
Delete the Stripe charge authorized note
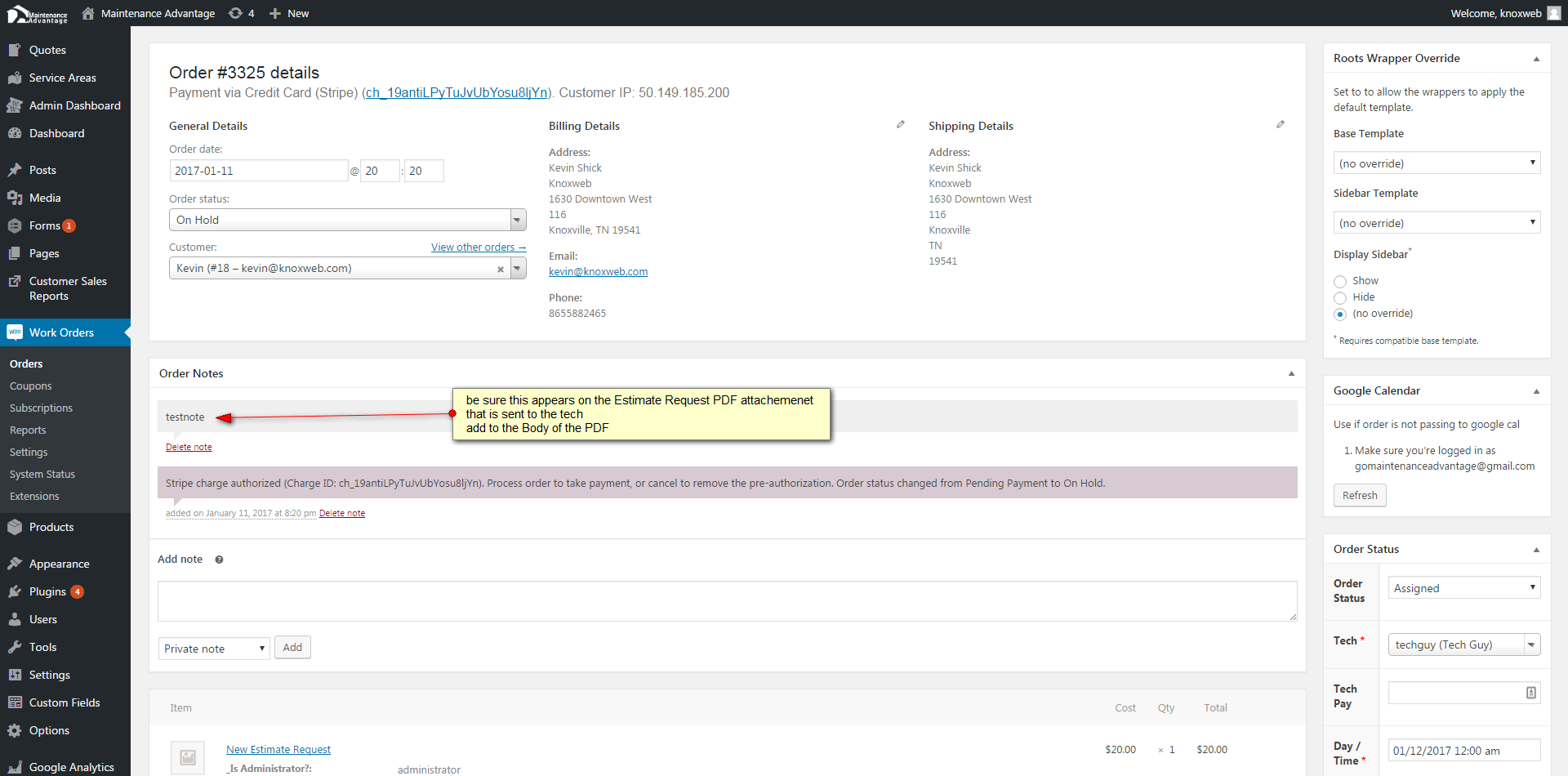(x=342, y=513)
